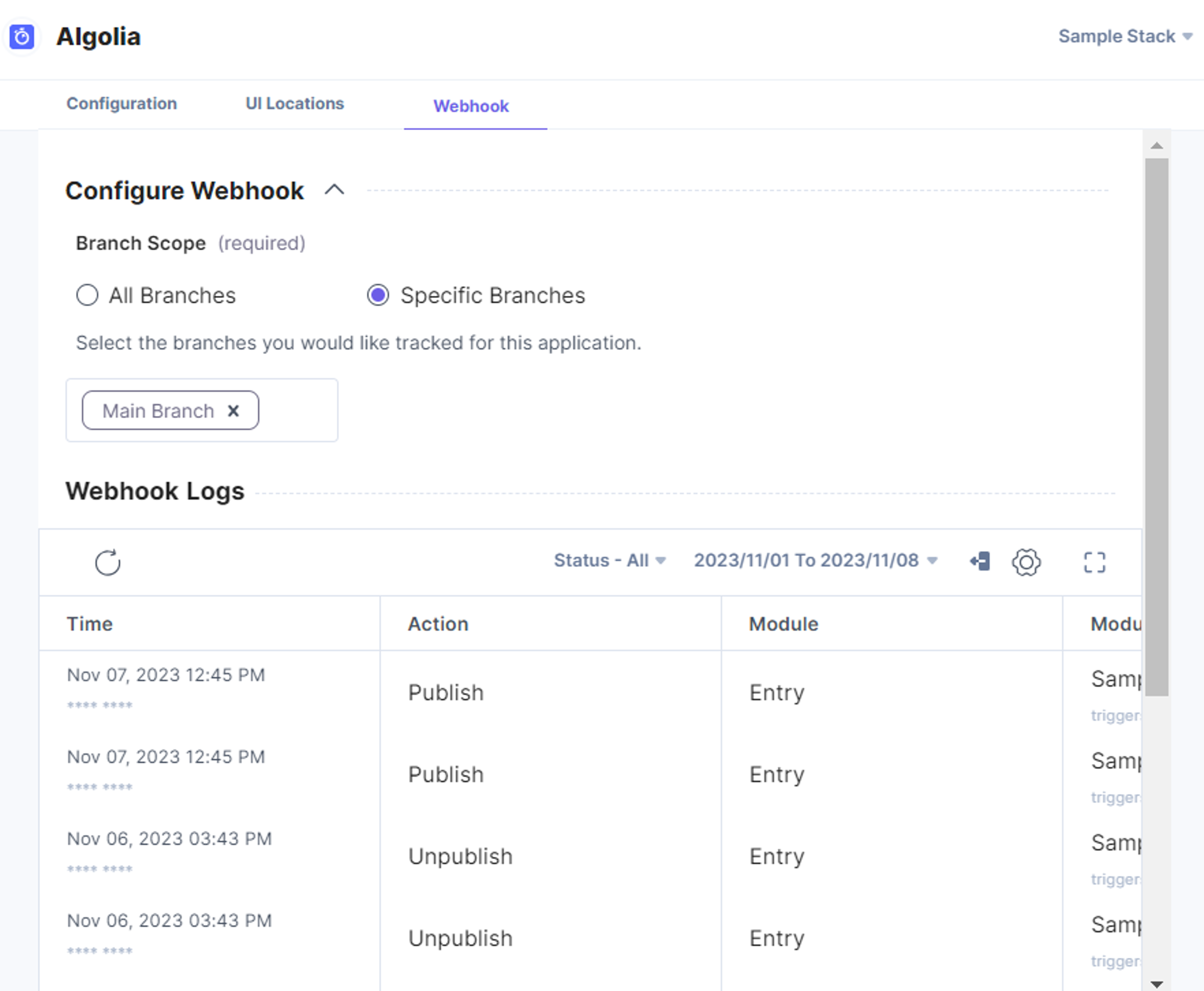Click the Main Branch tag label

pos(159,411)
